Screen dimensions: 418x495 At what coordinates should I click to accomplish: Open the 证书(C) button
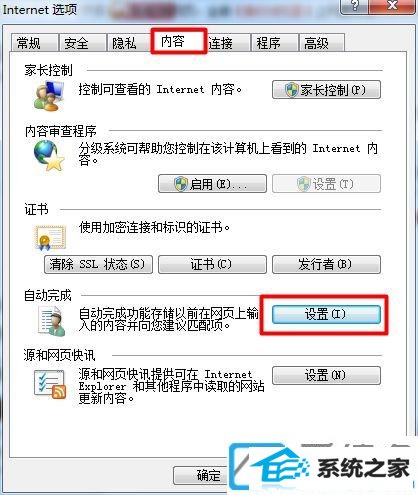[212, 265]
